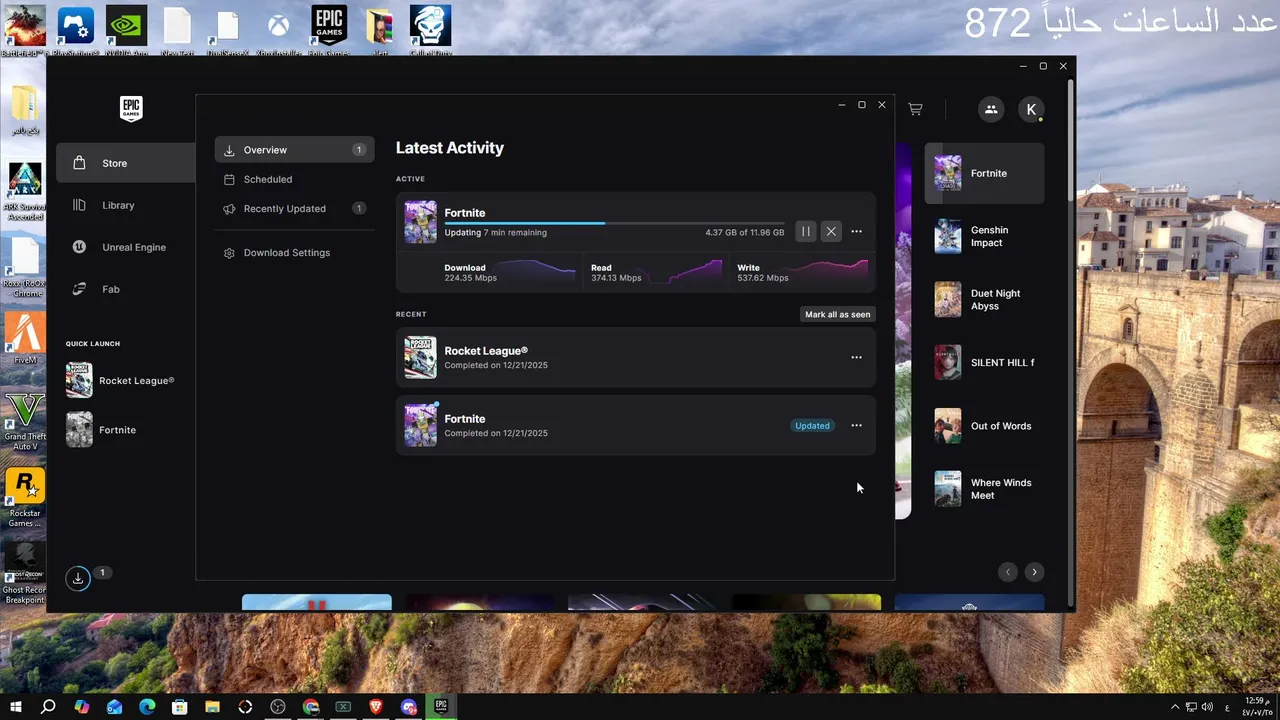Image resolution: width=1280 pixels, height=720 pixels.
Task: Show hidden system tray icons
Action: pos(1175,706)
